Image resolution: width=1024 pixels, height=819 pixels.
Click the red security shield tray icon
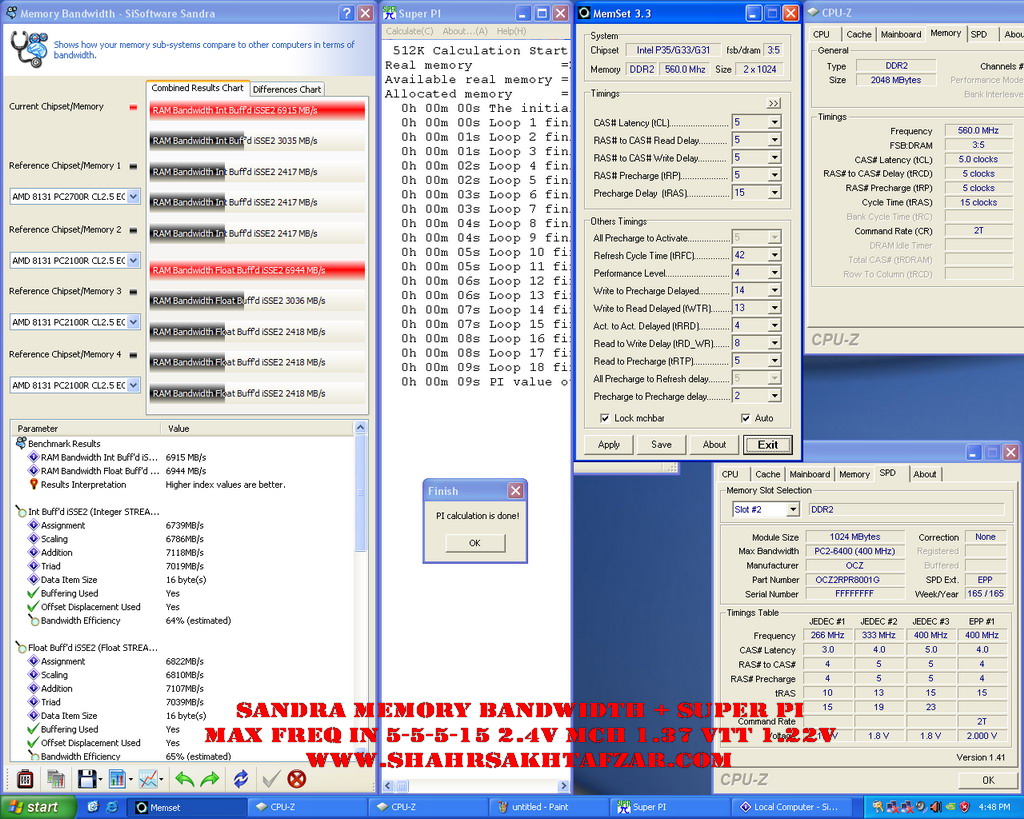[x=964, y=807]
